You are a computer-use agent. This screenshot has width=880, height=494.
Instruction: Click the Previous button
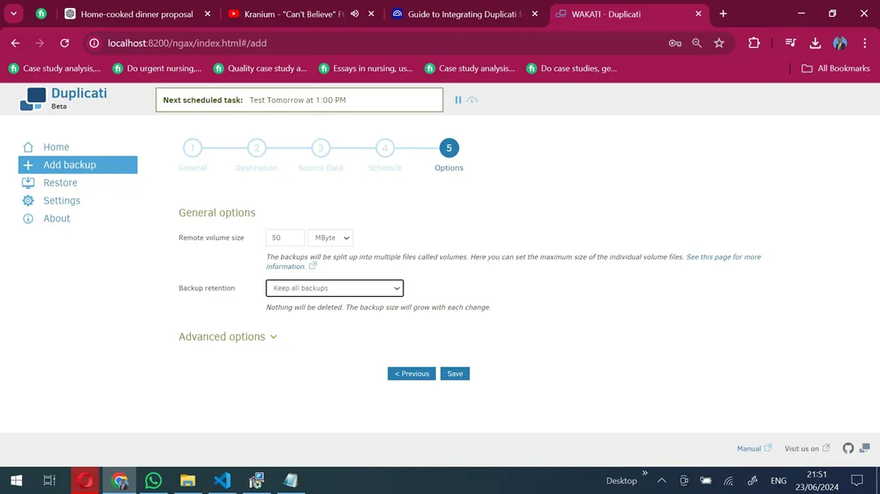(411, 373)
